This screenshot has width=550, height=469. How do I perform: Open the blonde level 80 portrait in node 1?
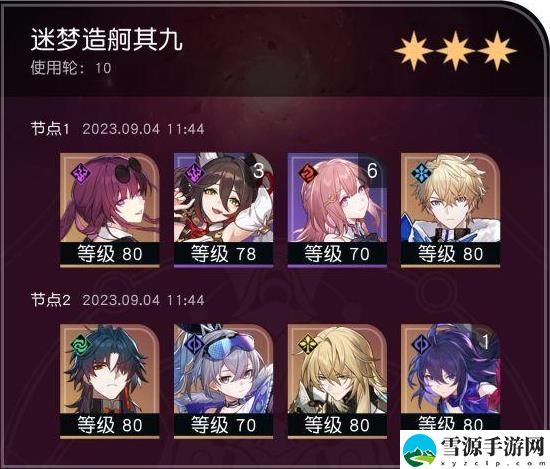point(450,210)
